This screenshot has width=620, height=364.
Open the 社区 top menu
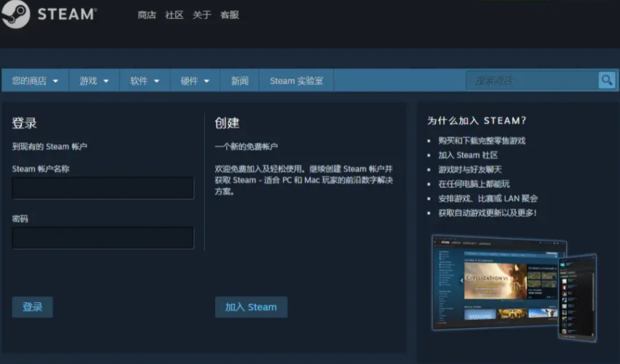(174, 15)
